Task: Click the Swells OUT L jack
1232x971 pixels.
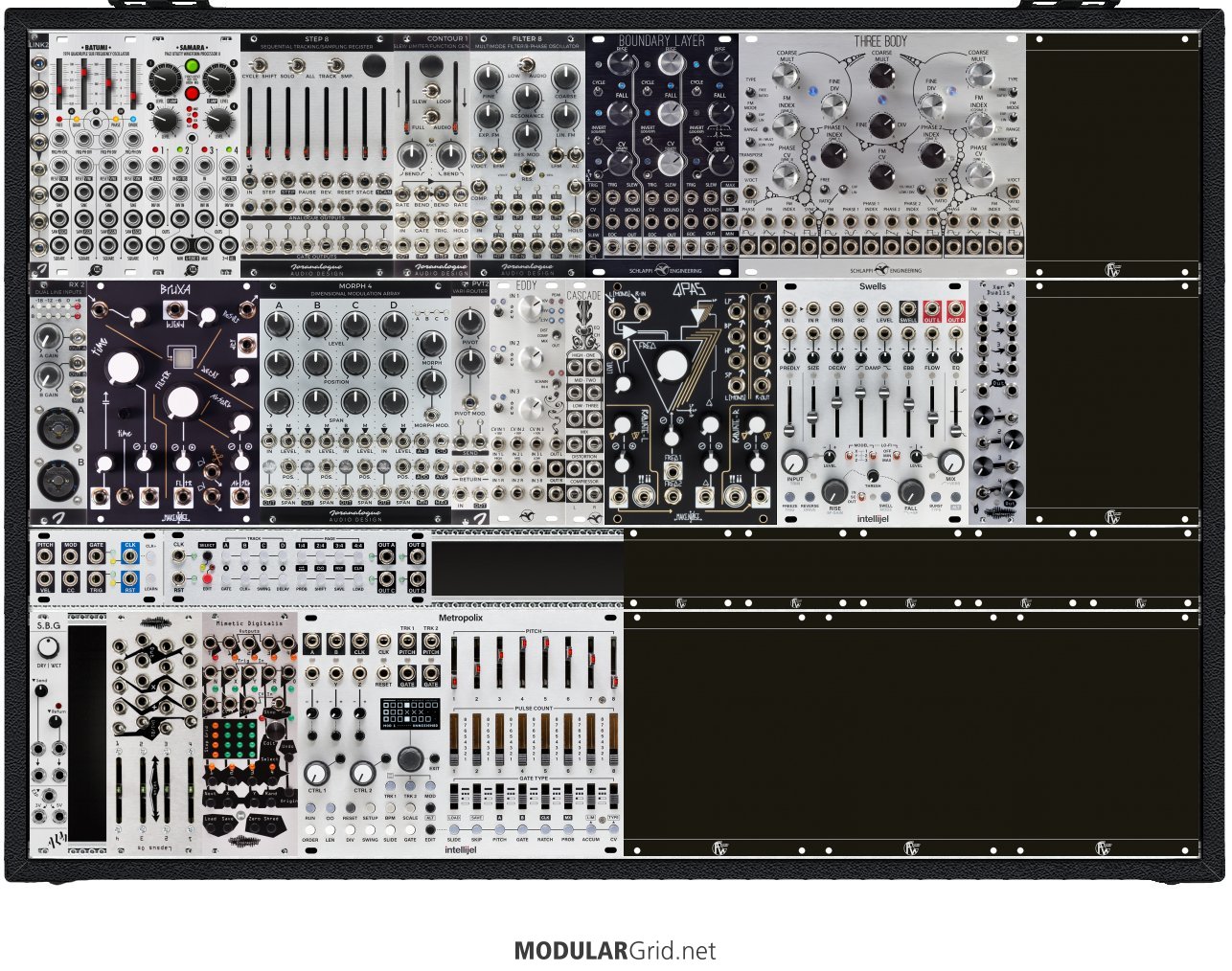Action: coord(931,307)
